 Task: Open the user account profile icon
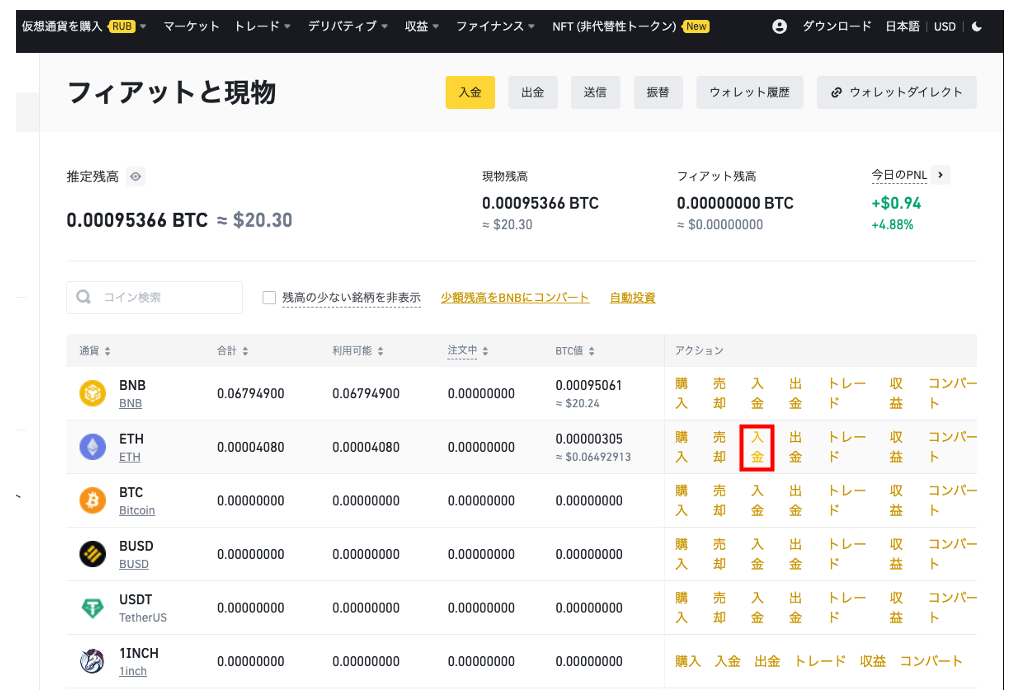coord(780,27)
